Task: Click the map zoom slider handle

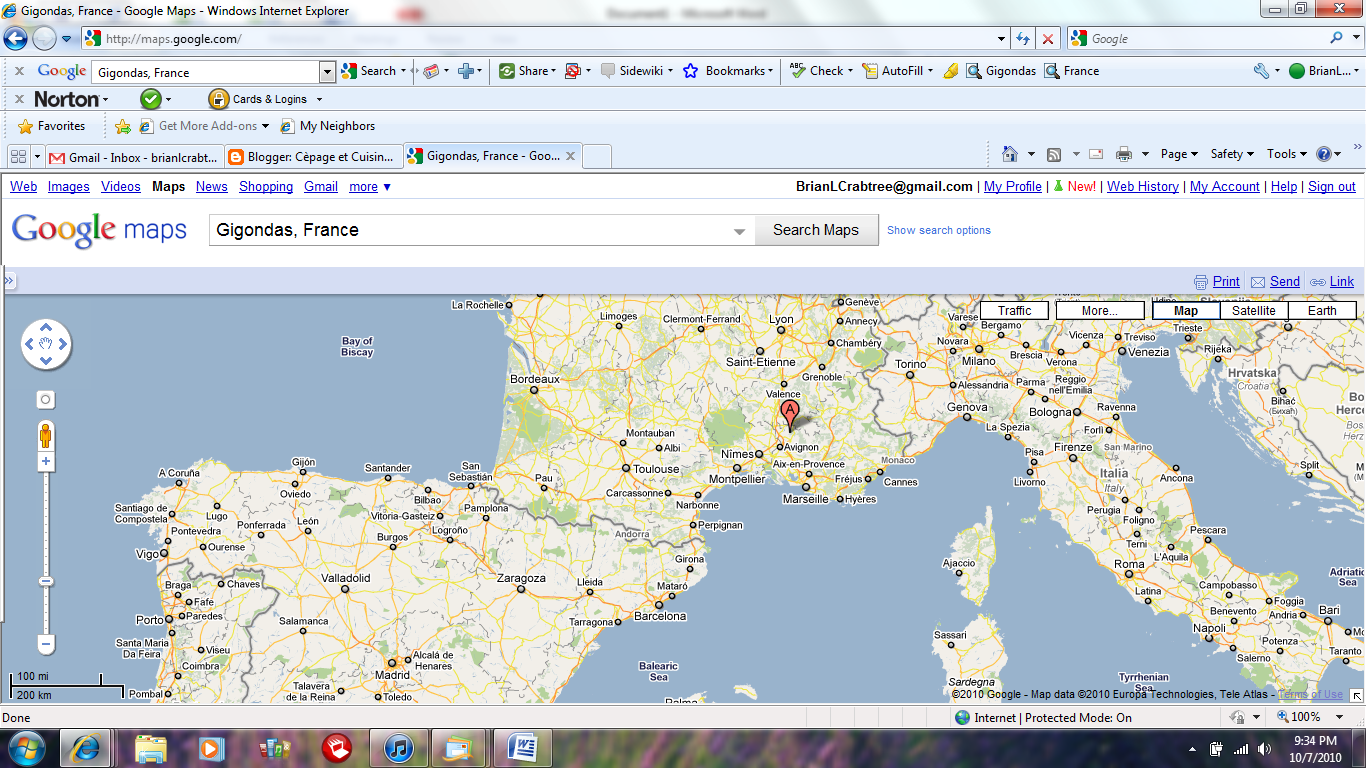Action: pyautogui.click(x=45, y=582)
